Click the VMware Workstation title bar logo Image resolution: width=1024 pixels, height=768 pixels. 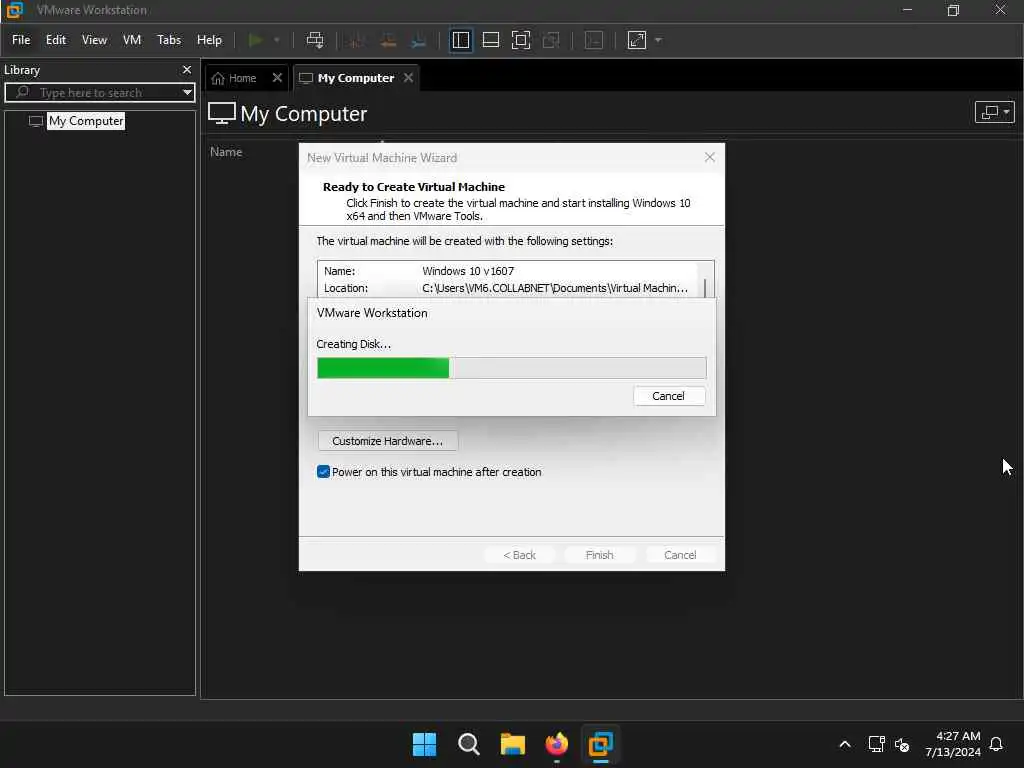pyautogui.click(x=14, y=10)
